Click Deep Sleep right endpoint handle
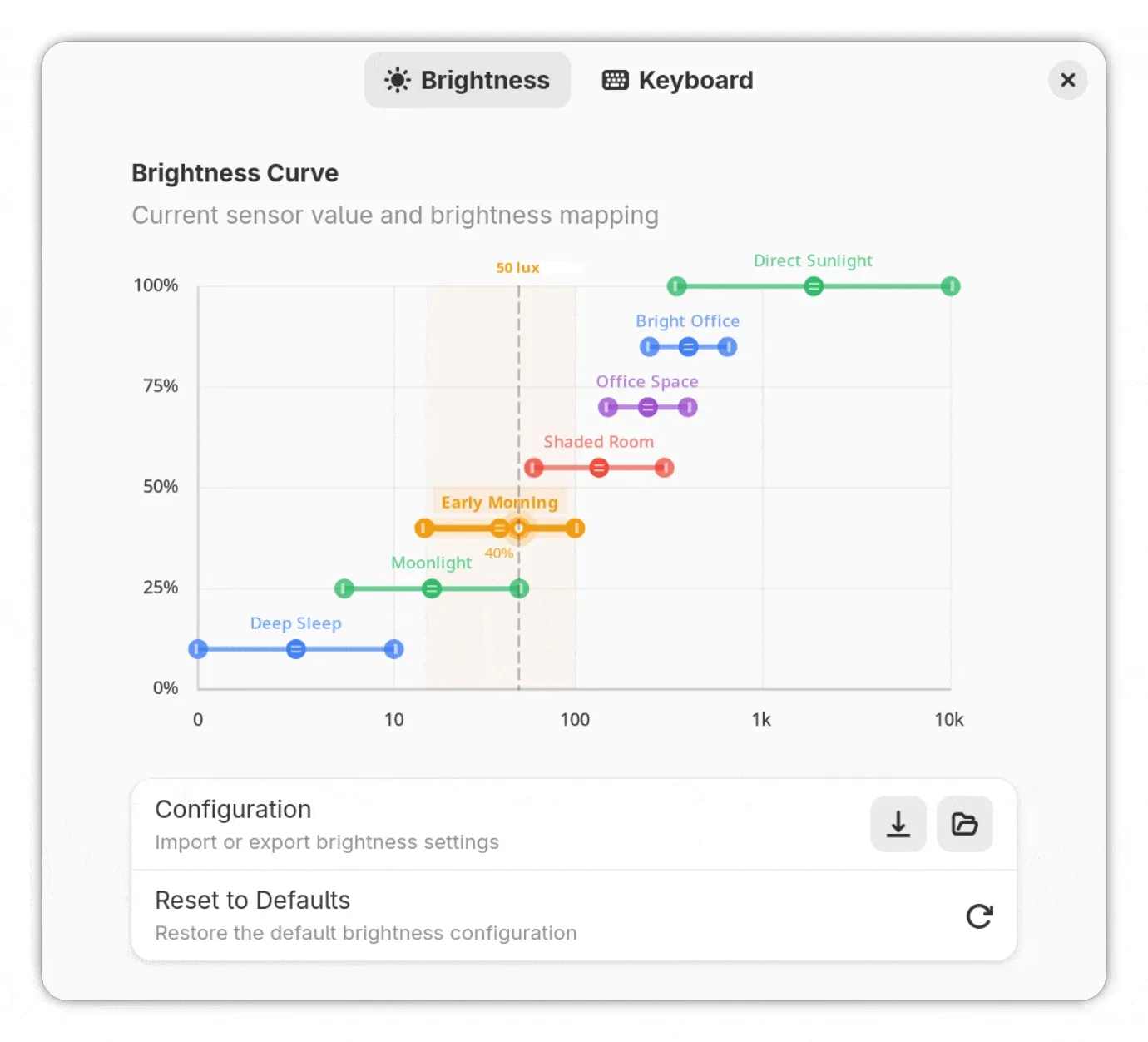Image resolution: width=1148 pixels, height=1042 pixels. coord(394,649)
